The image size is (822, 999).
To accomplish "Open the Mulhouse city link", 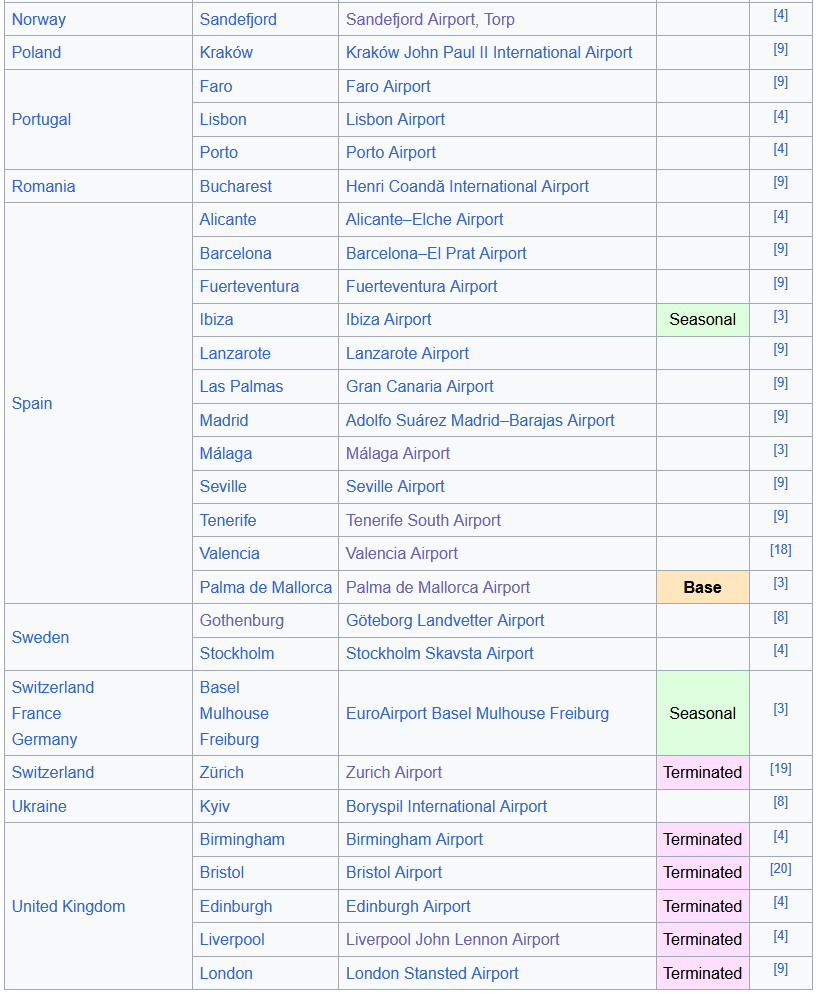I will (x=234, y=713).
